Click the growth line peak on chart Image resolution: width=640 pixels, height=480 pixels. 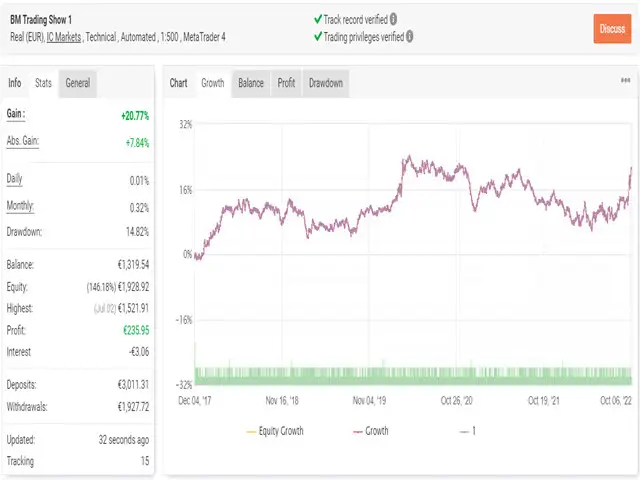tap(407, 158)
